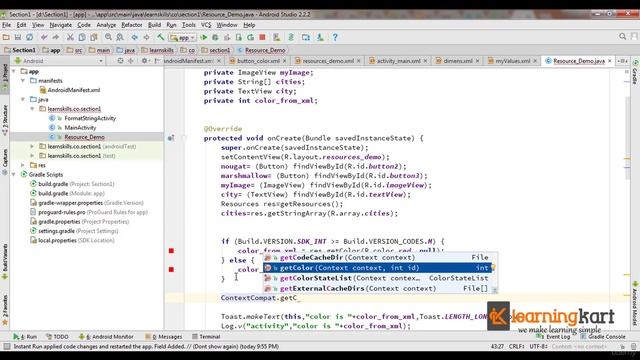The image size is (640, 360).
Task: Close the button_color.xml tab
Action: (284, 61)
